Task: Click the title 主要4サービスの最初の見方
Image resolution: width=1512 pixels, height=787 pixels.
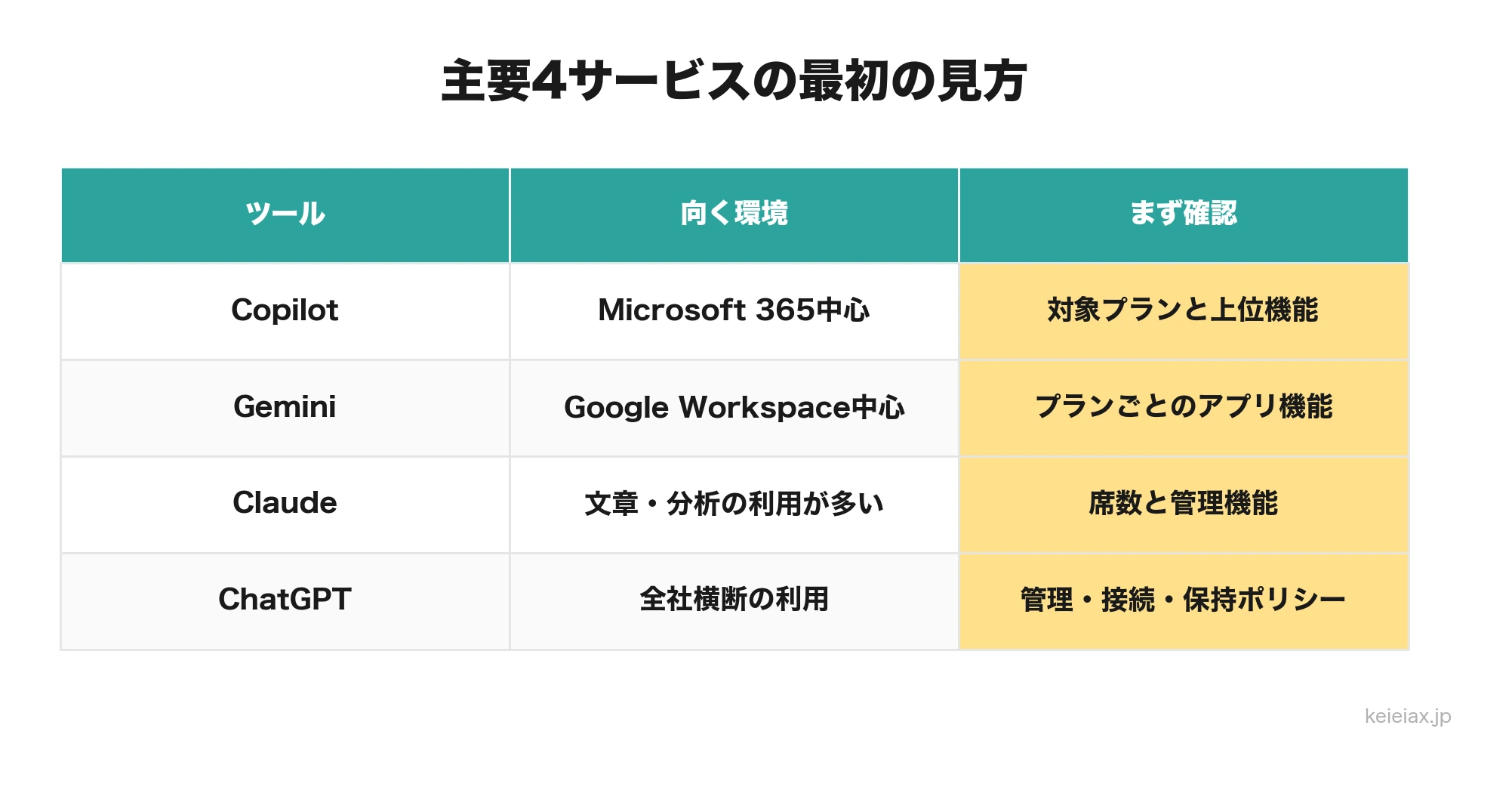Action: (x=734, y=81)
